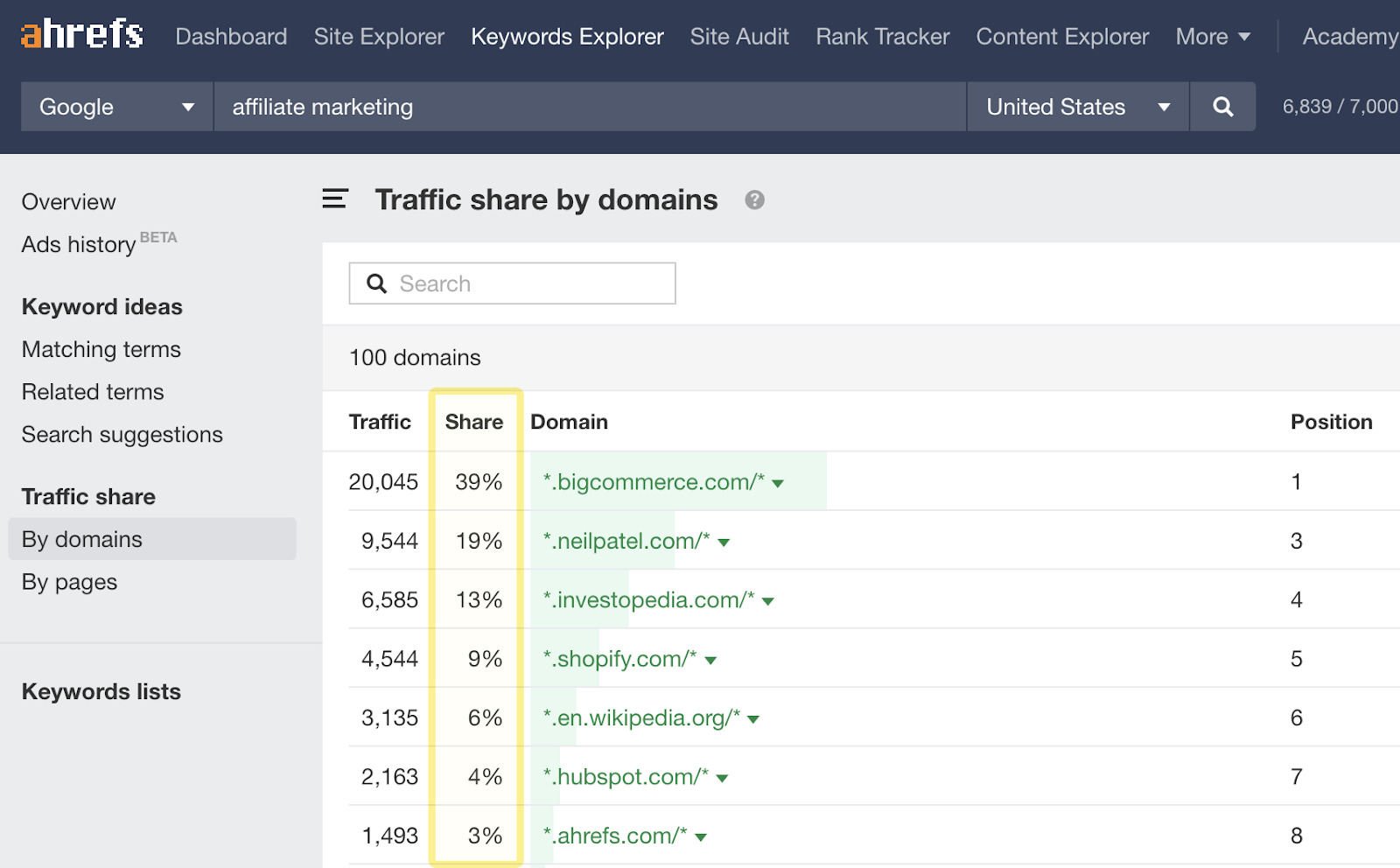This screenshot has height=868, width=1400.
Task: Open the Google search engine selector
Action: [115, 106]
